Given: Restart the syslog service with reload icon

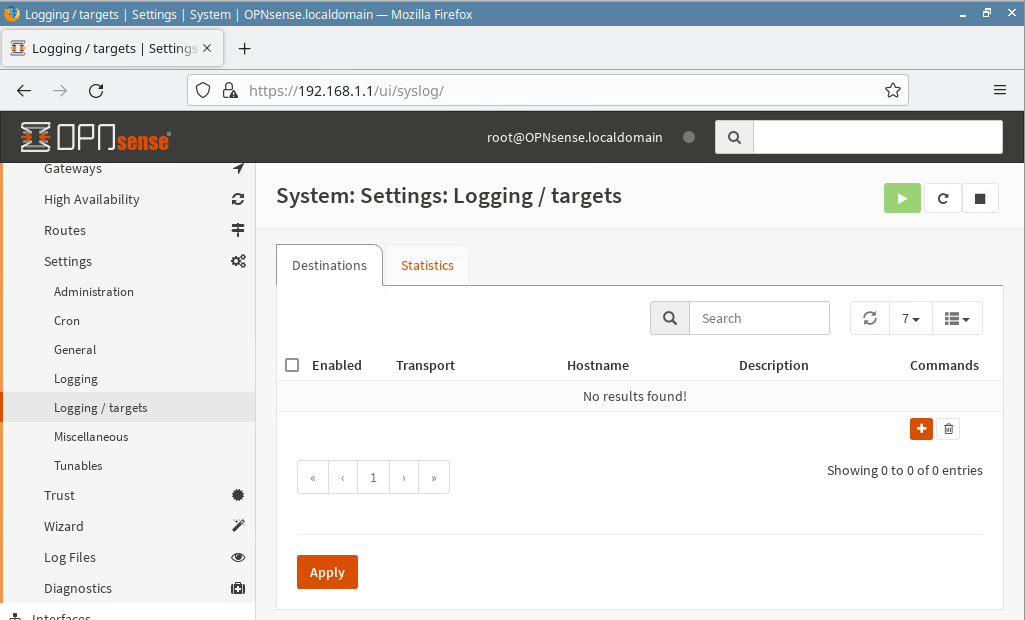Looking at the screenshot, I should [942, 199].
